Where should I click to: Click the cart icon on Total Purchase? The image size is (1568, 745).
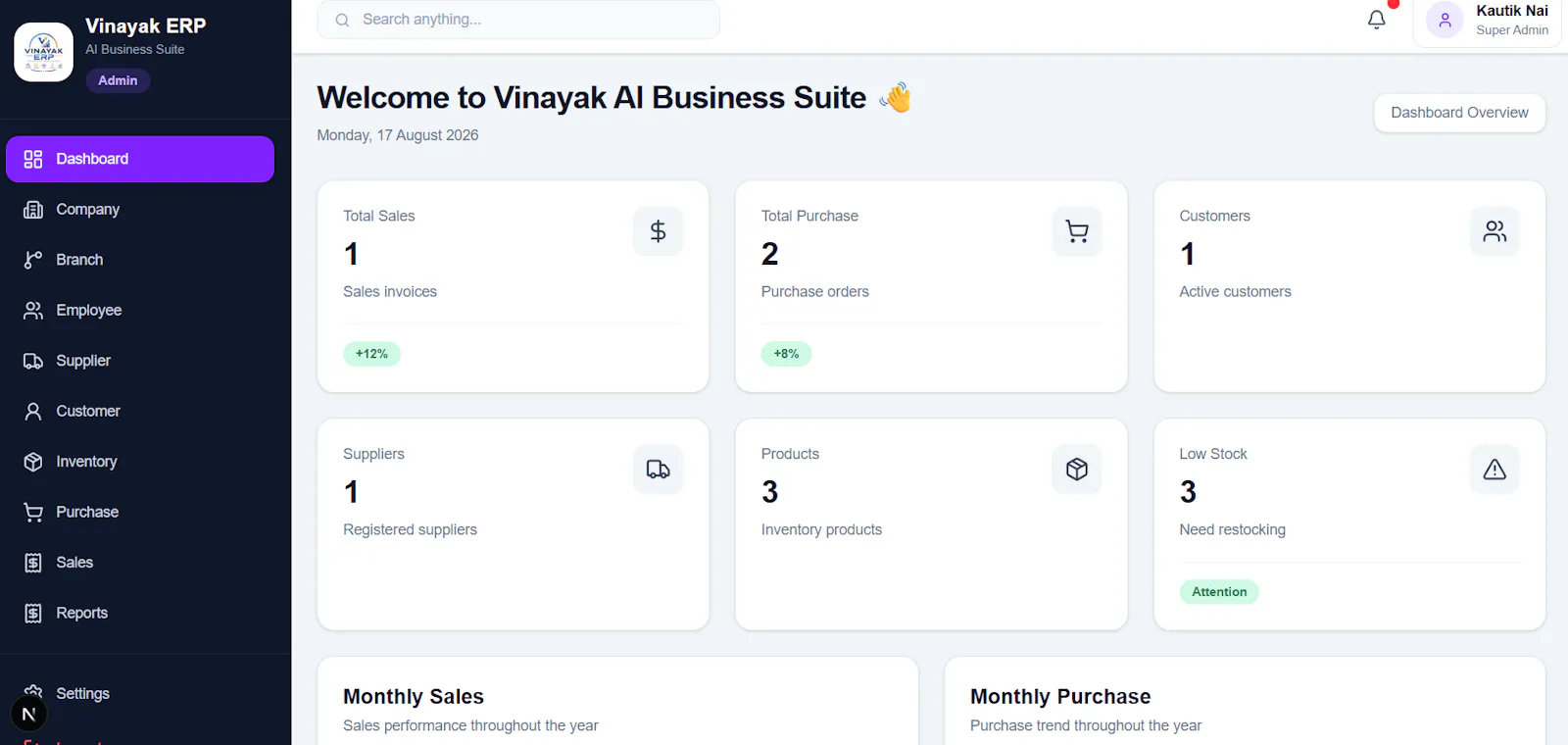click(x=1077, y=231)
